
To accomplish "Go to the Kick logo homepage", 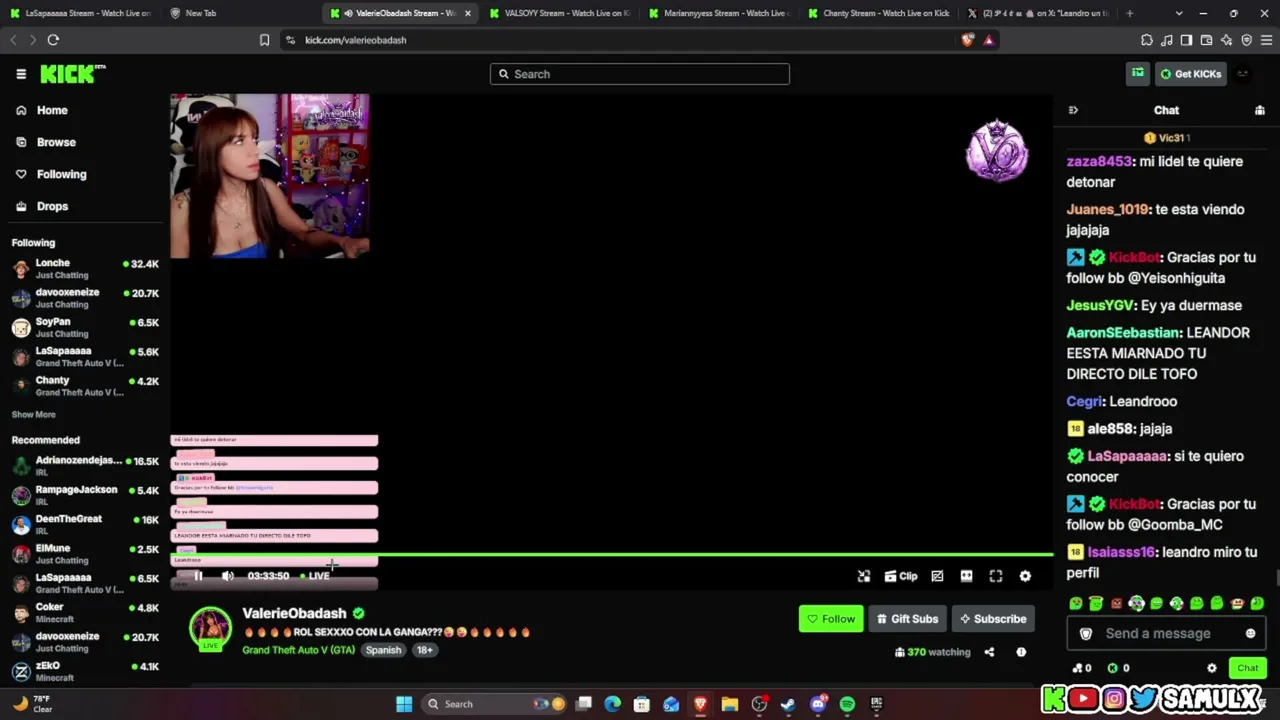I will (x=72, y=74).
